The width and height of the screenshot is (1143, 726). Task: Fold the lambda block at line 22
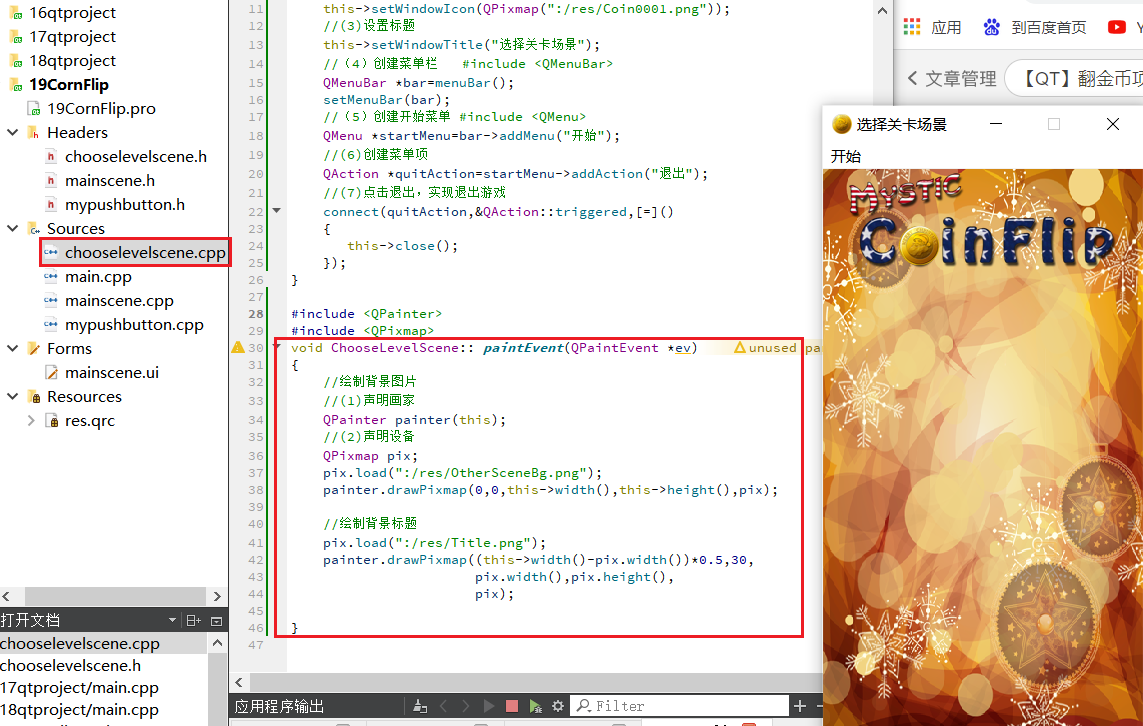276,211
